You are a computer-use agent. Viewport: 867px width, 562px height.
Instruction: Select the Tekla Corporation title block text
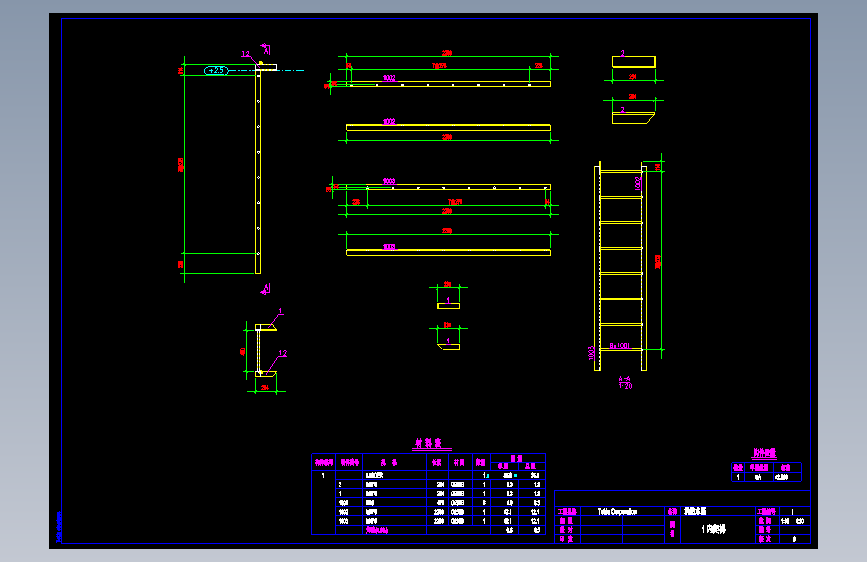pyautogui.click(x=617, y=512)
